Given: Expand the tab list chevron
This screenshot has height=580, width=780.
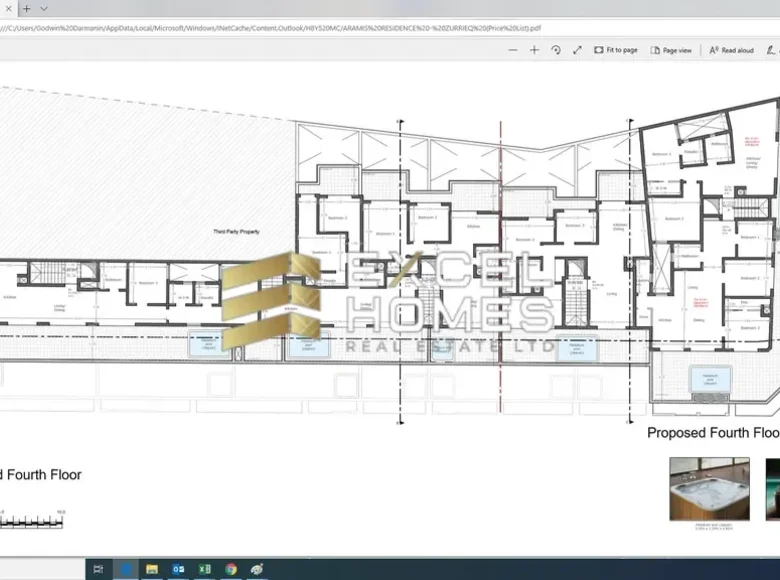Looking at the screenshot, I should coord(44,8).
